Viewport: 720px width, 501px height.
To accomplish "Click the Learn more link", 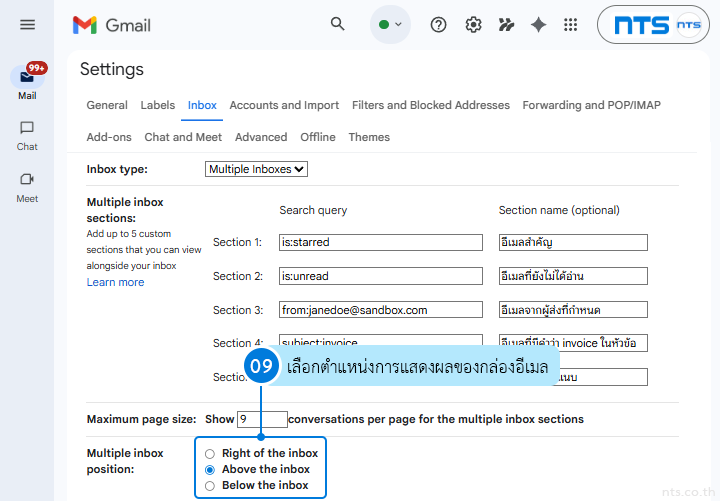I will click(115, 282).
